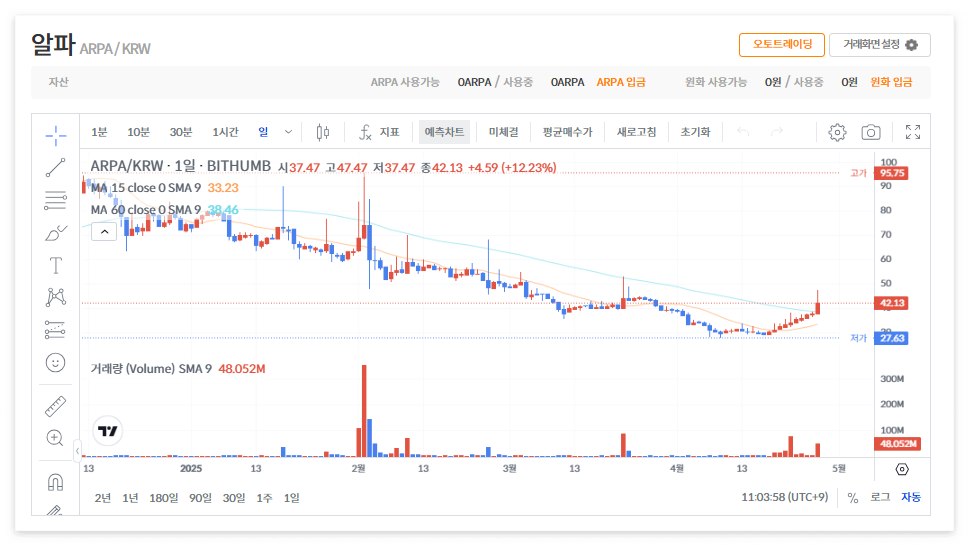Screen dimensions: 969x546
Task: Select the ruler measure tool
Action: 56,406
